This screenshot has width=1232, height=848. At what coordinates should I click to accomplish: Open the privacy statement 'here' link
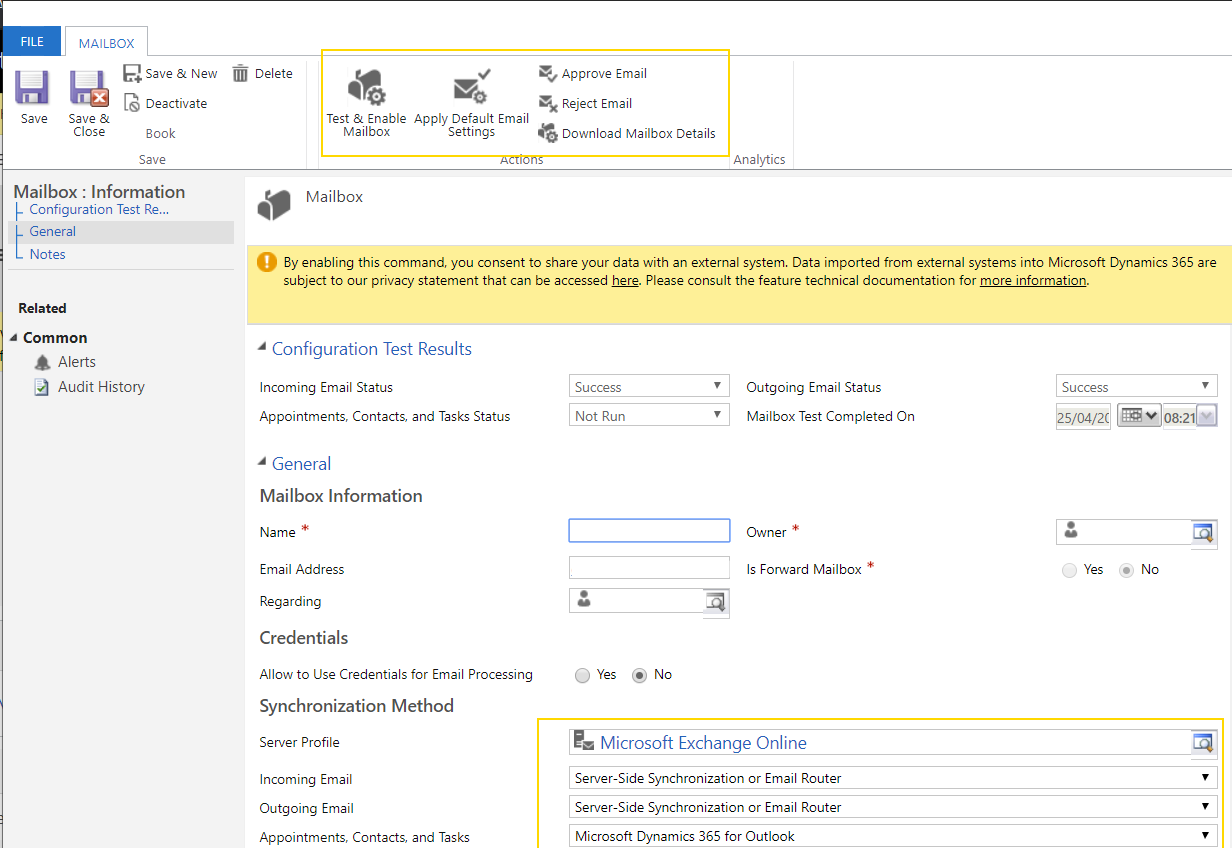coord(625,280)
